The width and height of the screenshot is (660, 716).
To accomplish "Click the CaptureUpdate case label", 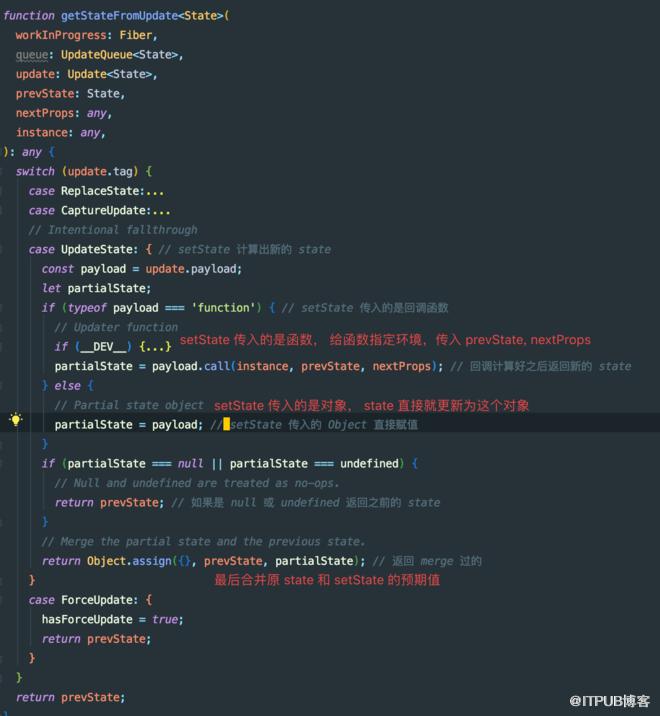I will [x=103, y=211].
